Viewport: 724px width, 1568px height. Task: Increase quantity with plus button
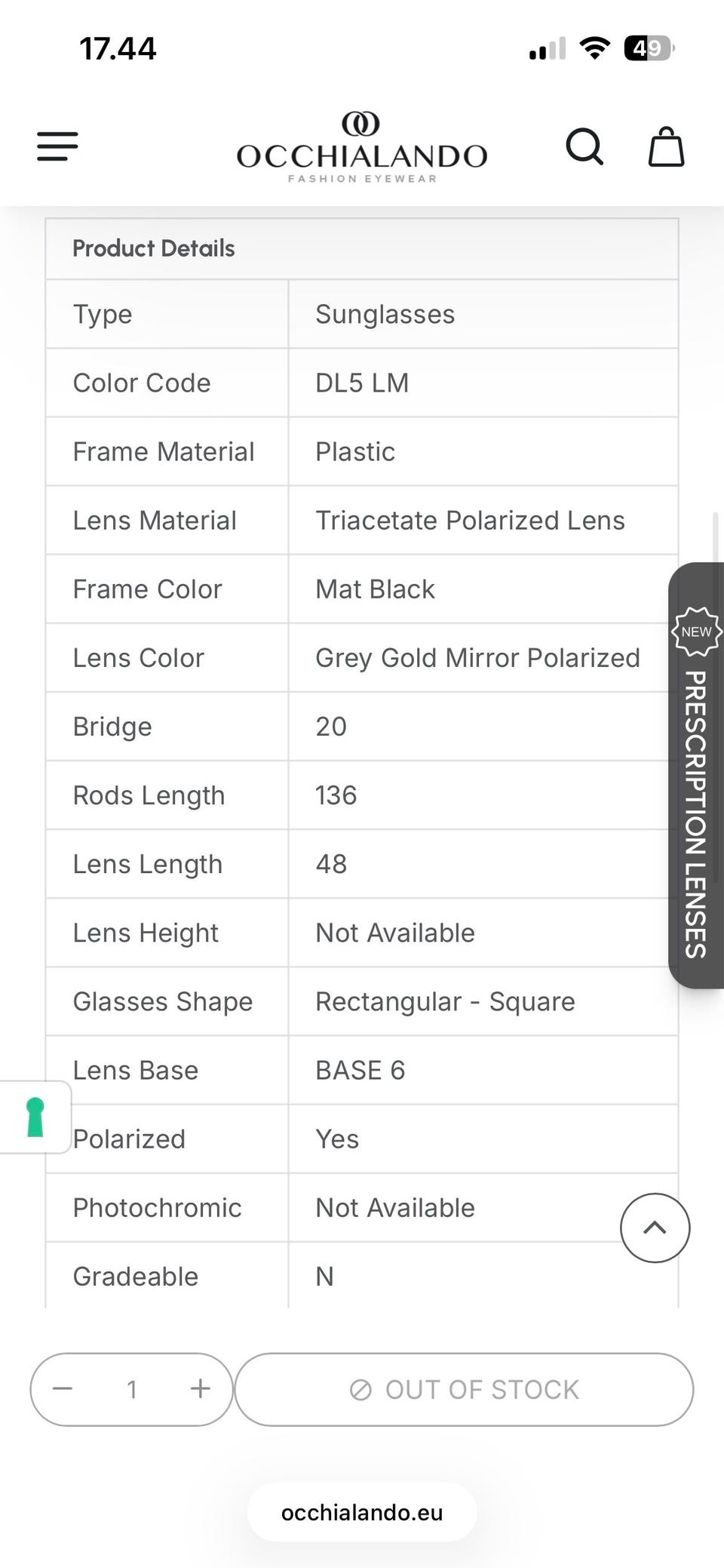tap(201, 1388)
